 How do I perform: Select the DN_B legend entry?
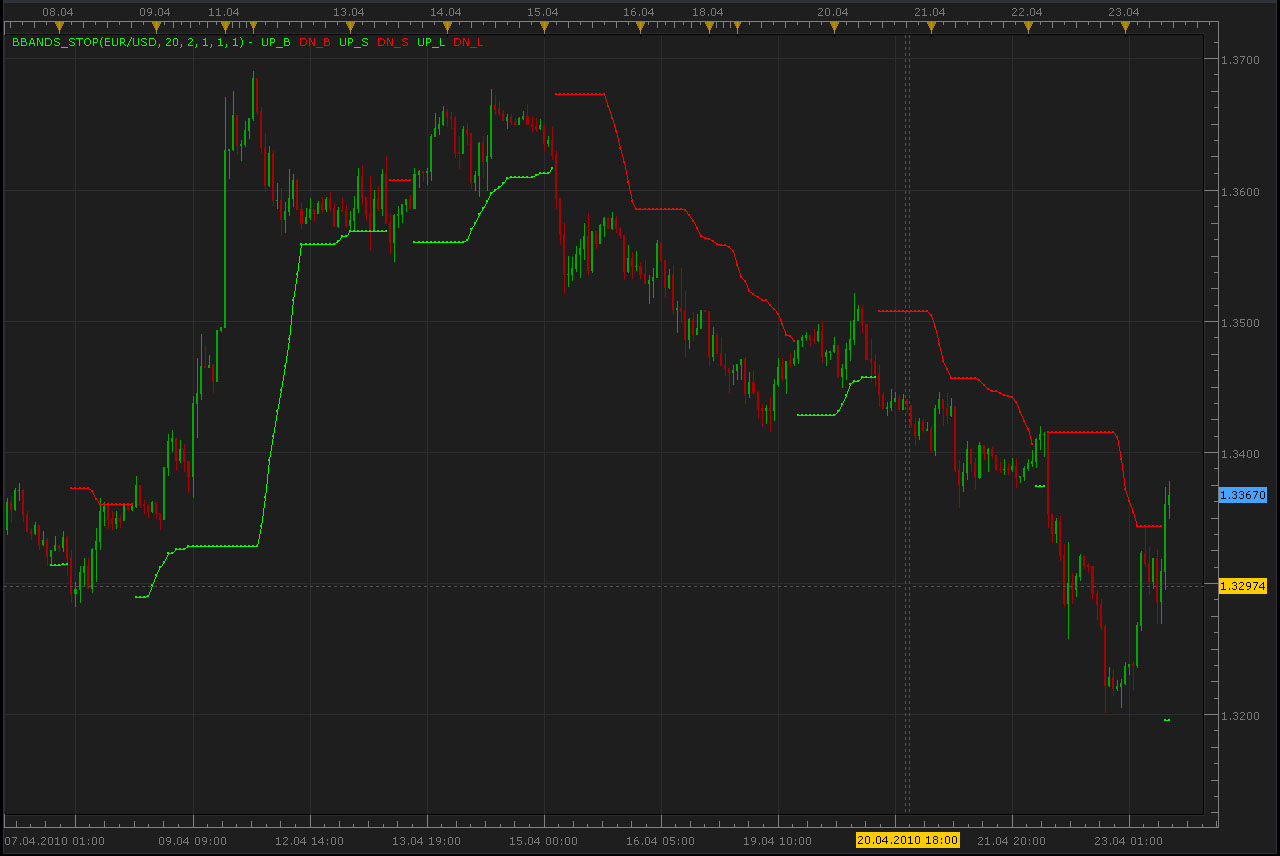coord(314,43)
